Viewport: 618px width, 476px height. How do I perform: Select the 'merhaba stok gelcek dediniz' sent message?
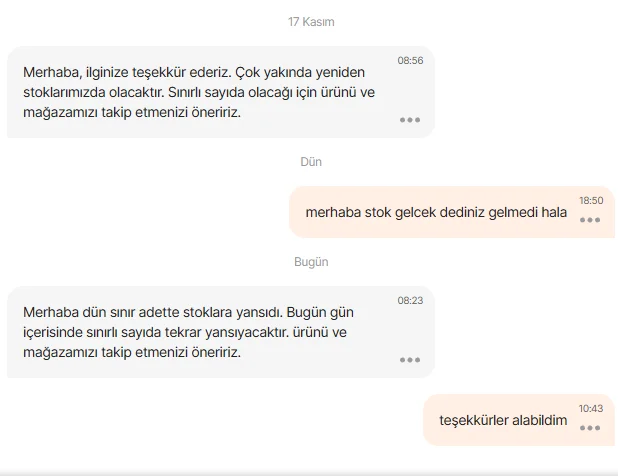(x=436, y=212)
